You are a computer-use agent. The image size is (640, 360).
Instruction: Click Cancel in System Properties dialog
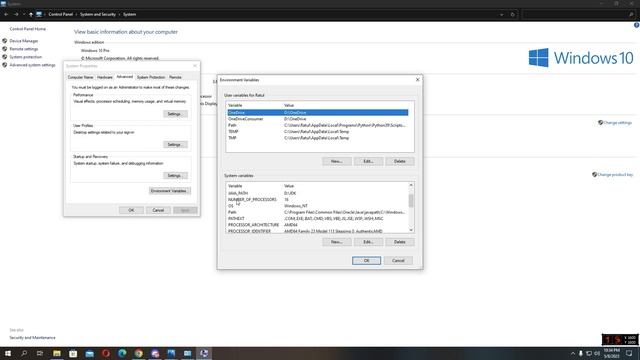pos(158,210)
